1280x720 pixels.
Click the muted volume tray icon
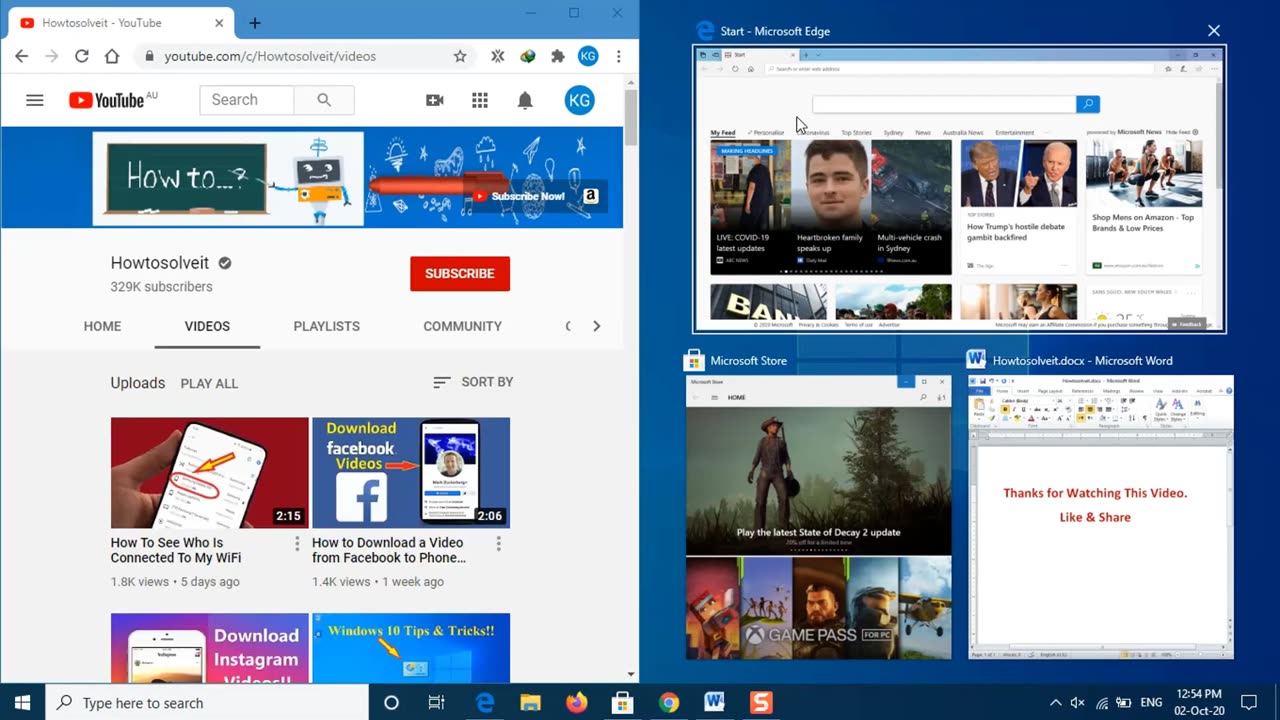click(1077, 703)
